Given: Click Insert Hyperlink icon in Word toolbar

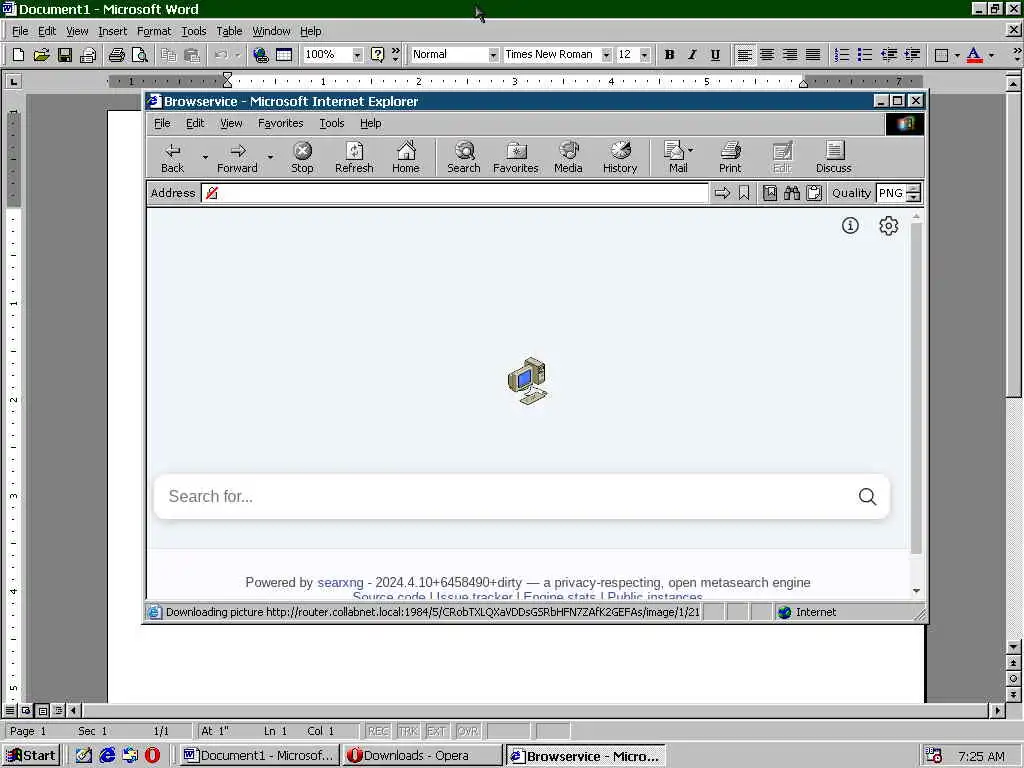Looking at the screenshot, I should tap(261, 55).
